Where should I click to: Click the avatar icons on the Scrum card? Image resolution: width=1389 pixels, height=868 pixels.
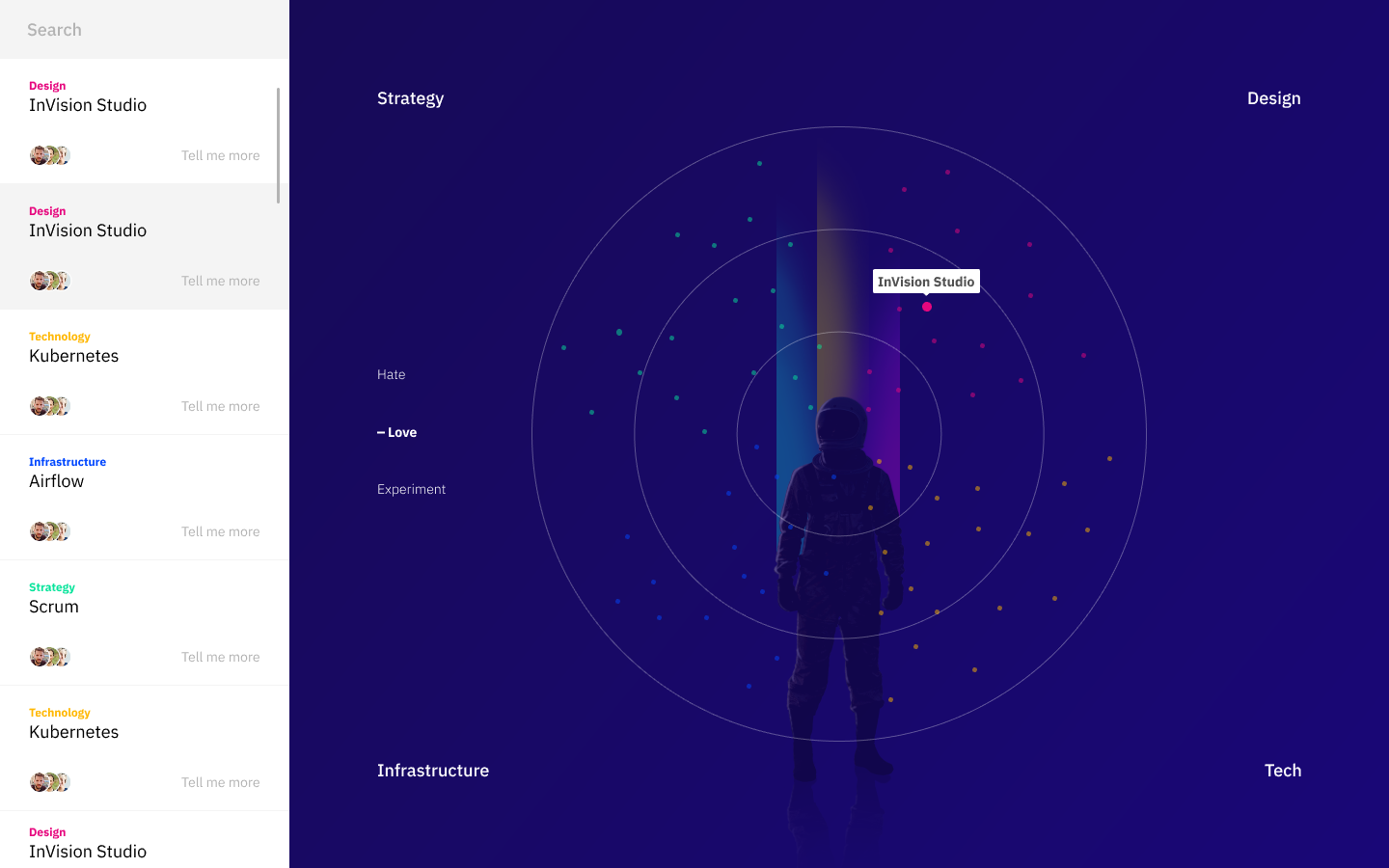click(49, 656)
